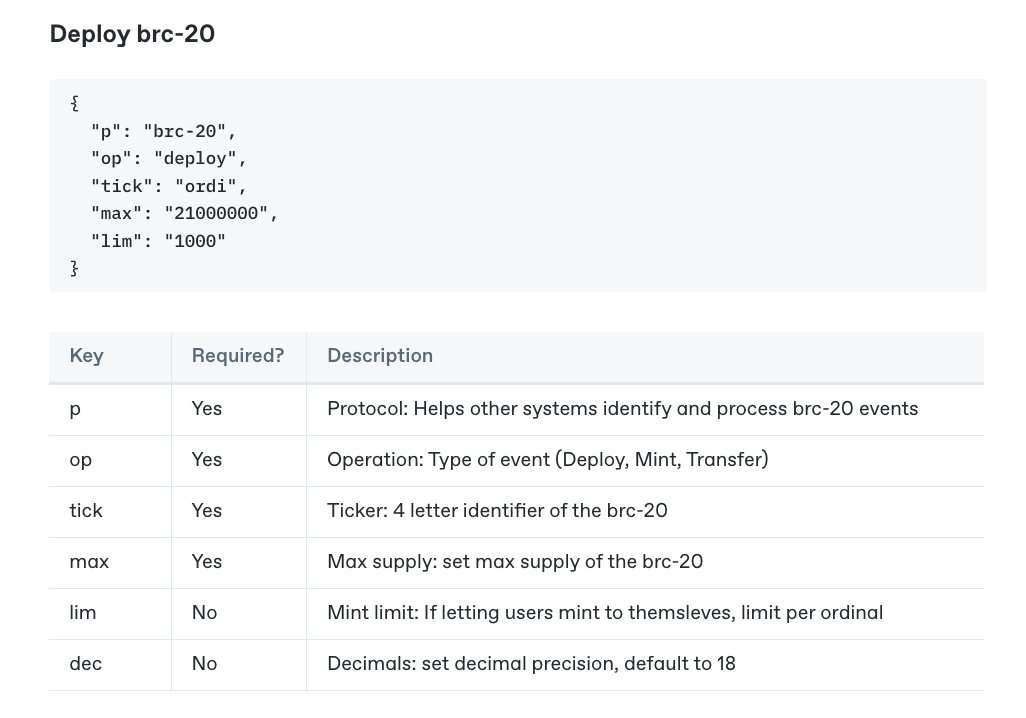Screen dimensions: 1026x718
Task: Click the Mint limit description text
Action: 605,613
